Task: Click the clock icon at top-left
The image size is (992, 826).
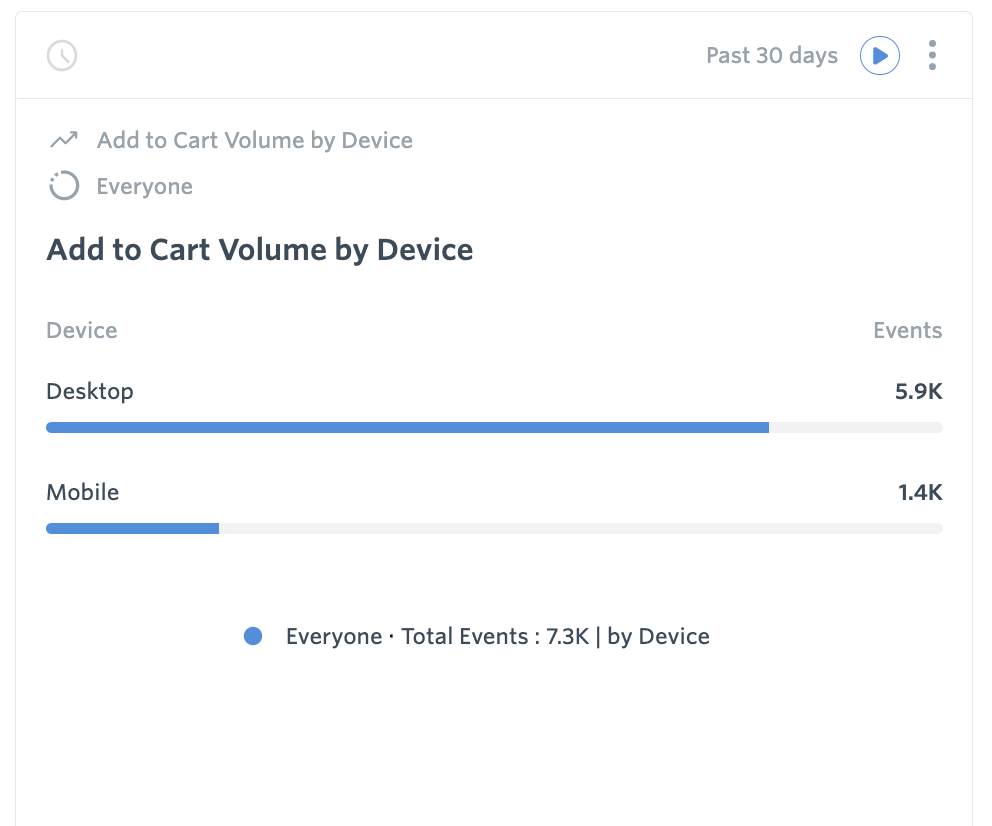Action: [62, 55]
